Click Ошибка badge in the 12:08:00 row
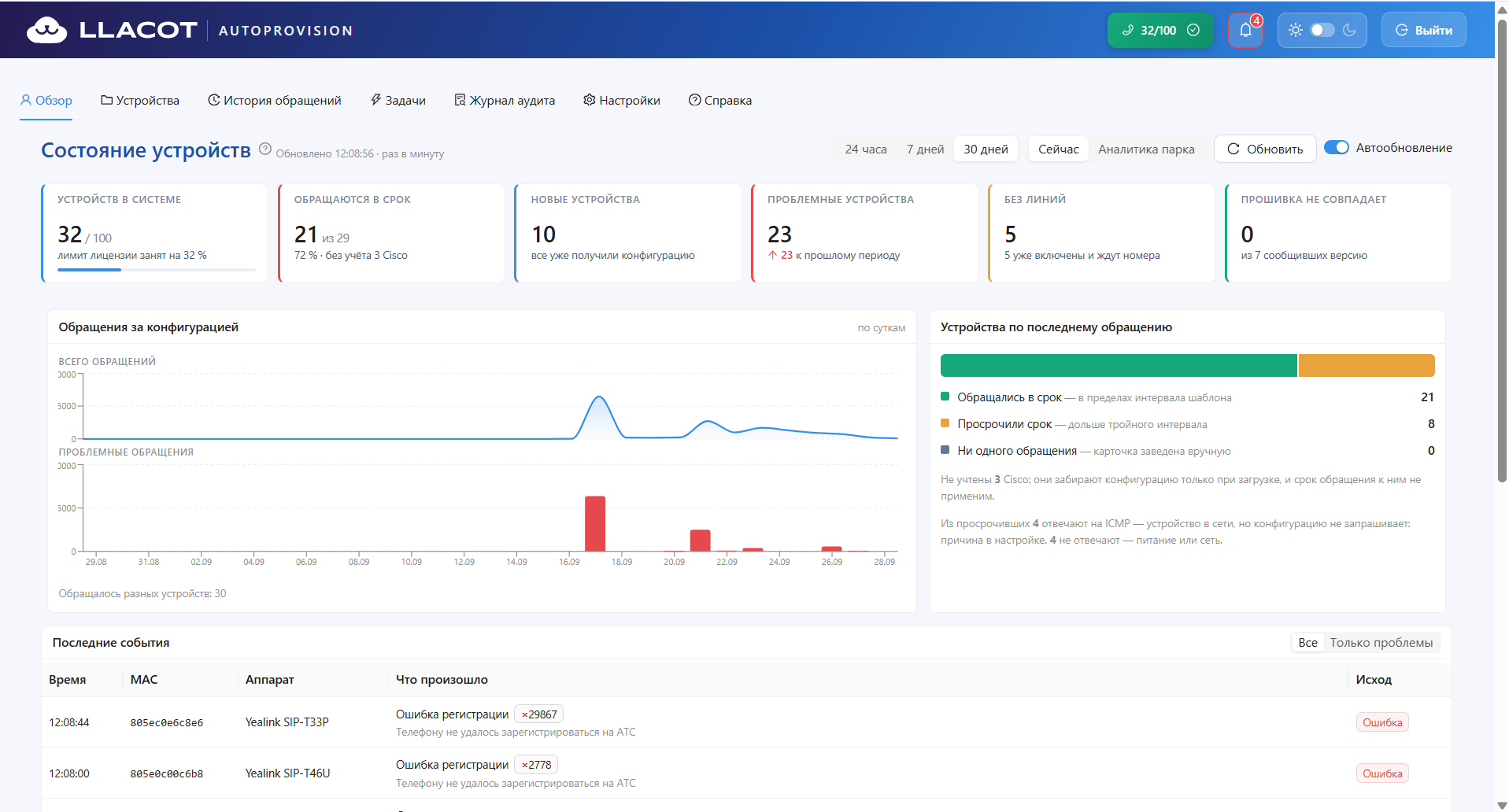The width and height of the screenshot is (1509, 812). tap(1382, 773)
